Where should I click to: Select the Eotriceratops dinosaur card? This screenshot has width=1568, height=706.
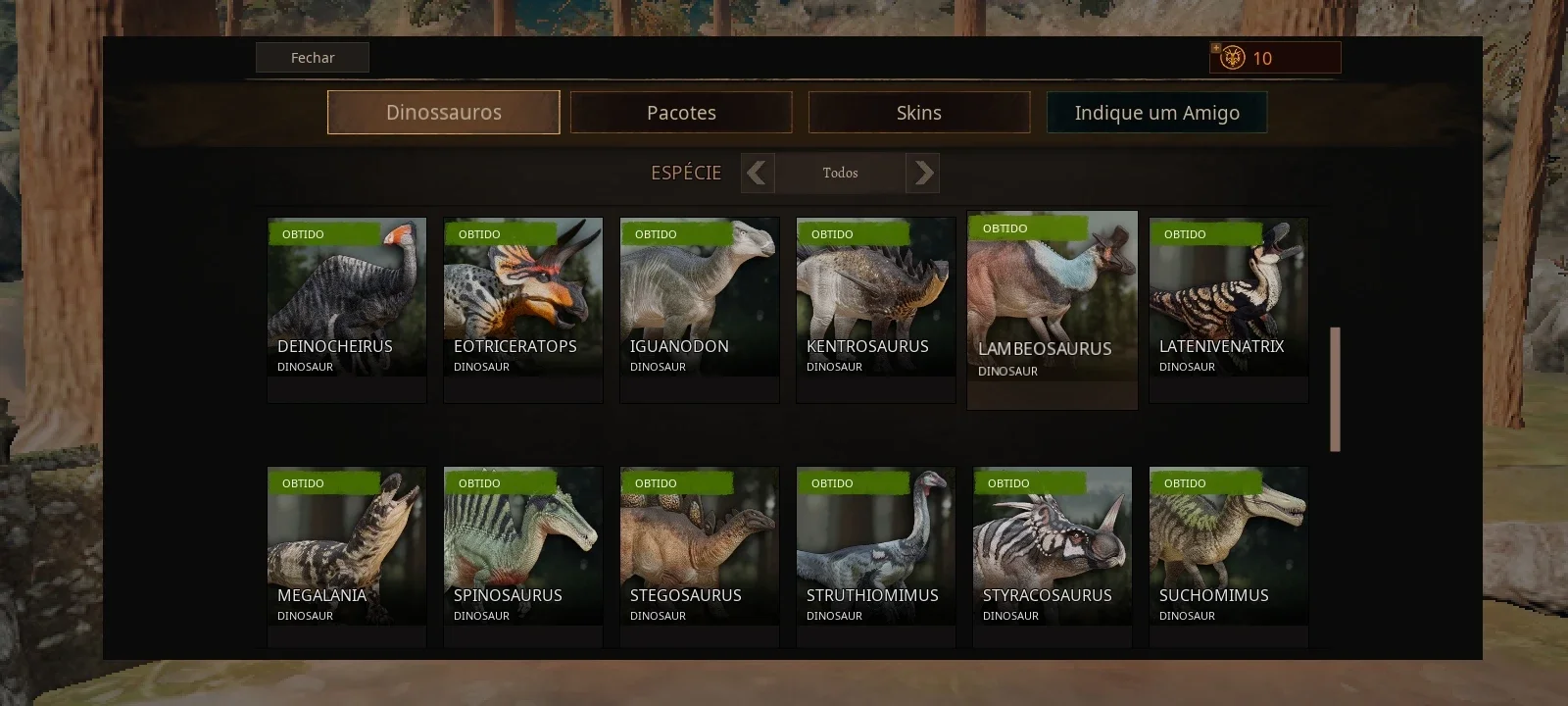523,310
